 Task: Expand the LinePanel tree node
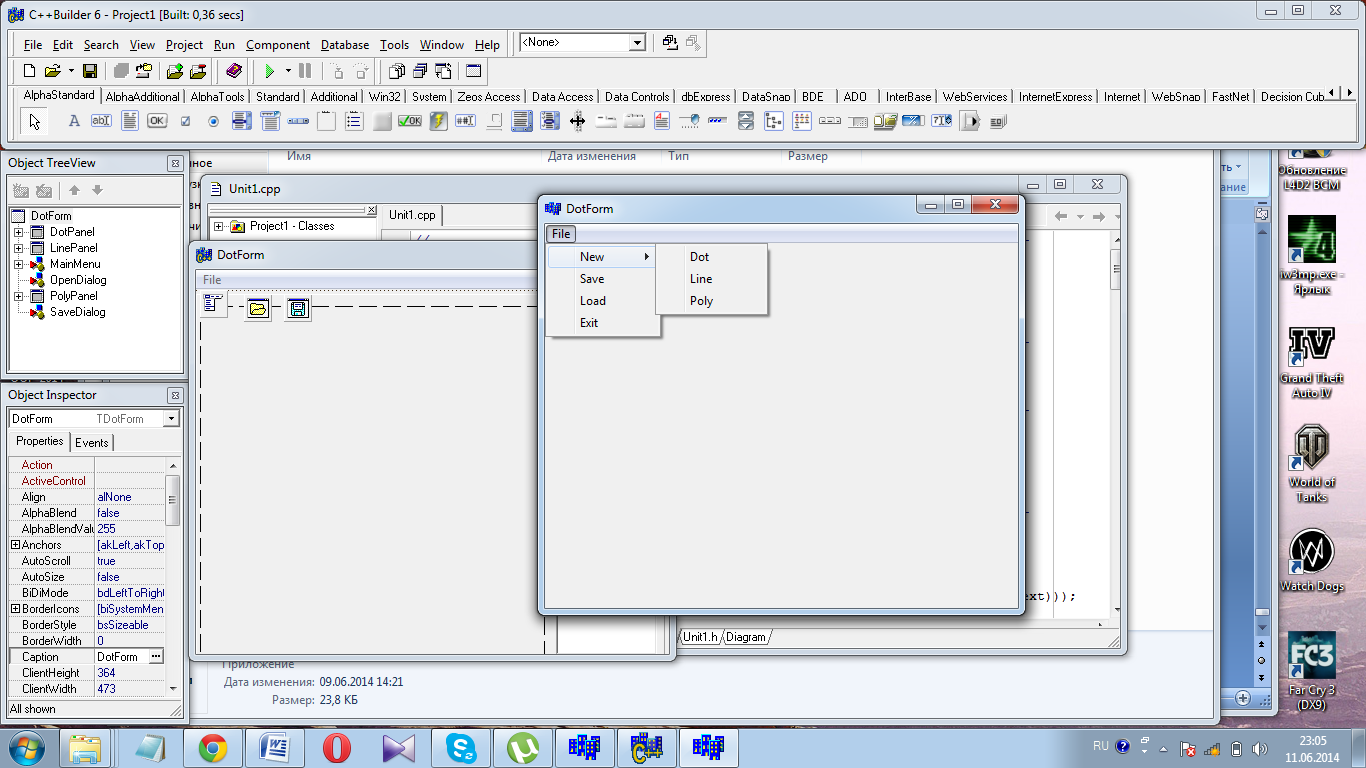tap(18, 248)
